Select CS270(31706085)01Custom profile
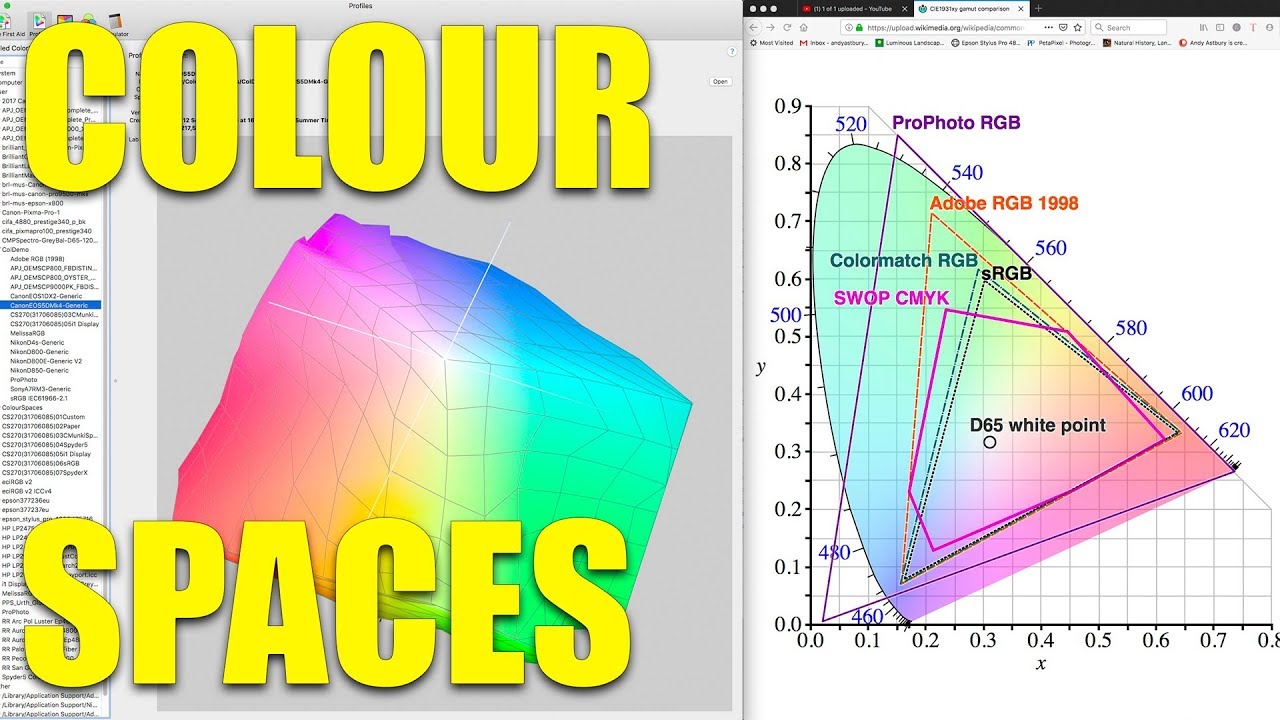Screen dimensions: 1280x720 [x=44, y=417]
